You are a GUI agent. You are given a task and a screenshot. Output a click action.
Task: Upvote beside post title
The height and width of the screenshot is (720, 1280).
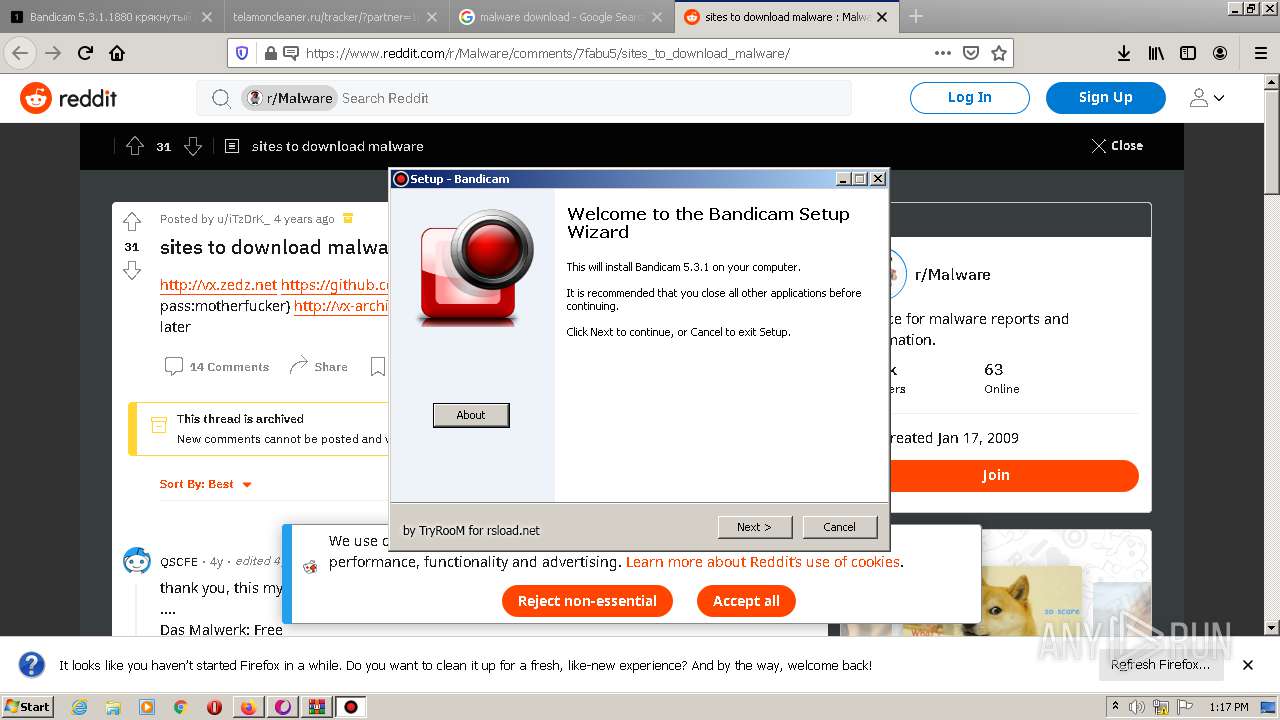pyautogui.click(x=132, y=222)
